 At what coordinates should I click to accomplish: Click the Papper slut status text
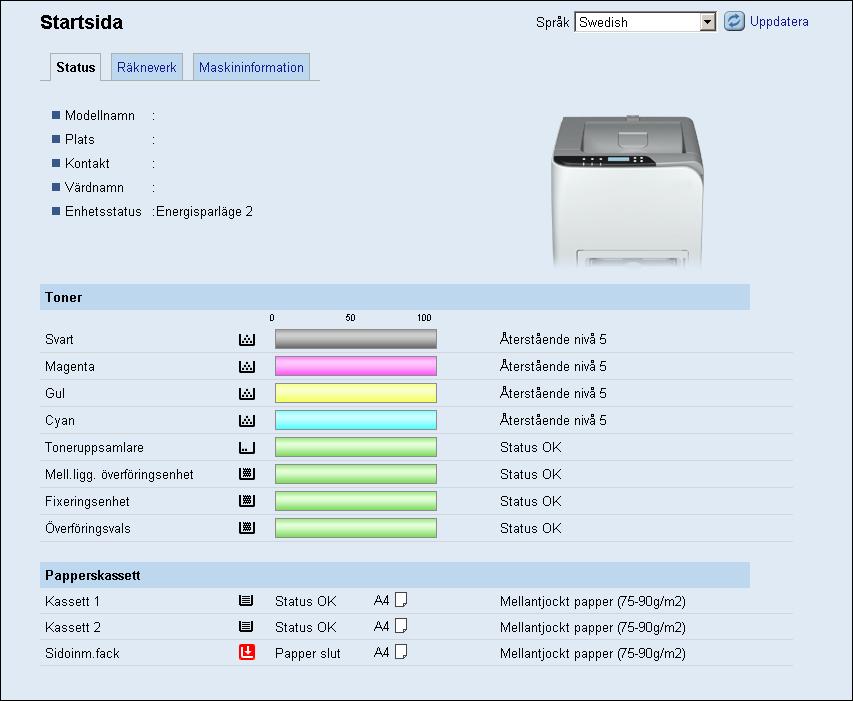pos(307,654)
